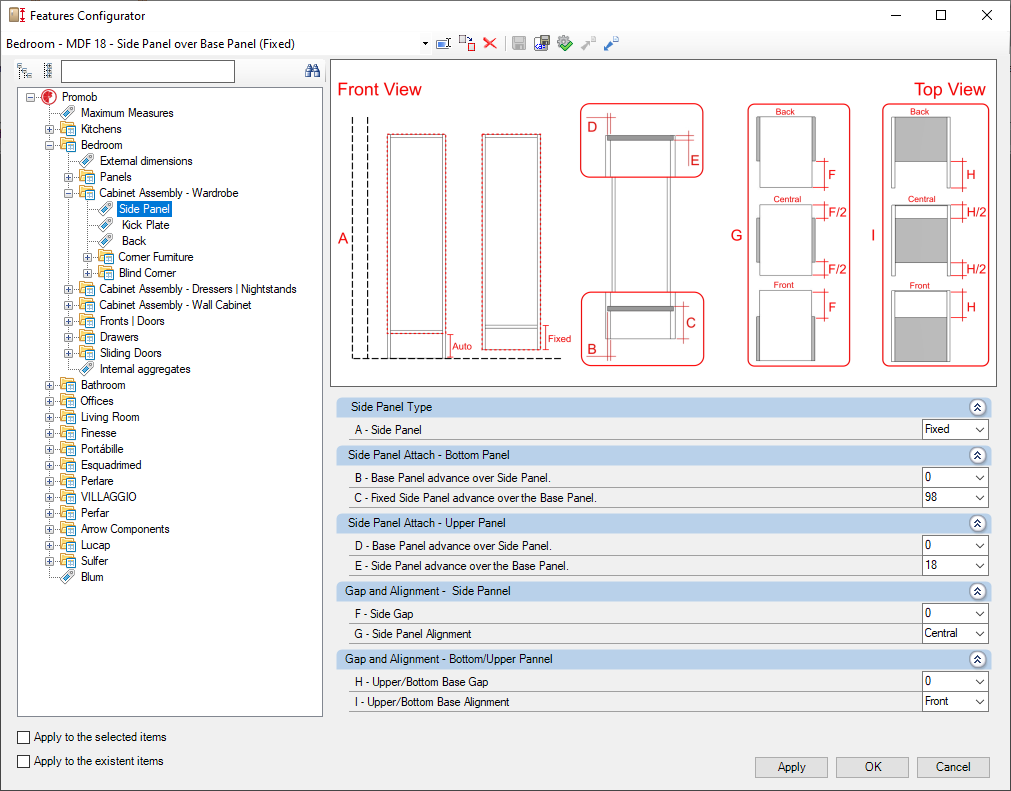This screenshot has height=791, width=1011.
Task: Click the expand tree icon
Action: pos(25,71)
